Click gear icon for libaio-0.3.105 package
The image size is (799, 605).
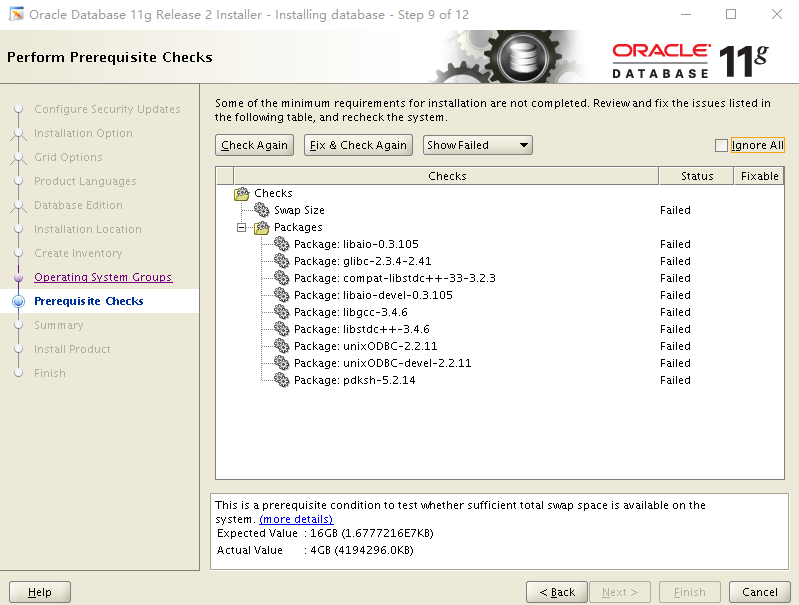click(x=281, y=244)
